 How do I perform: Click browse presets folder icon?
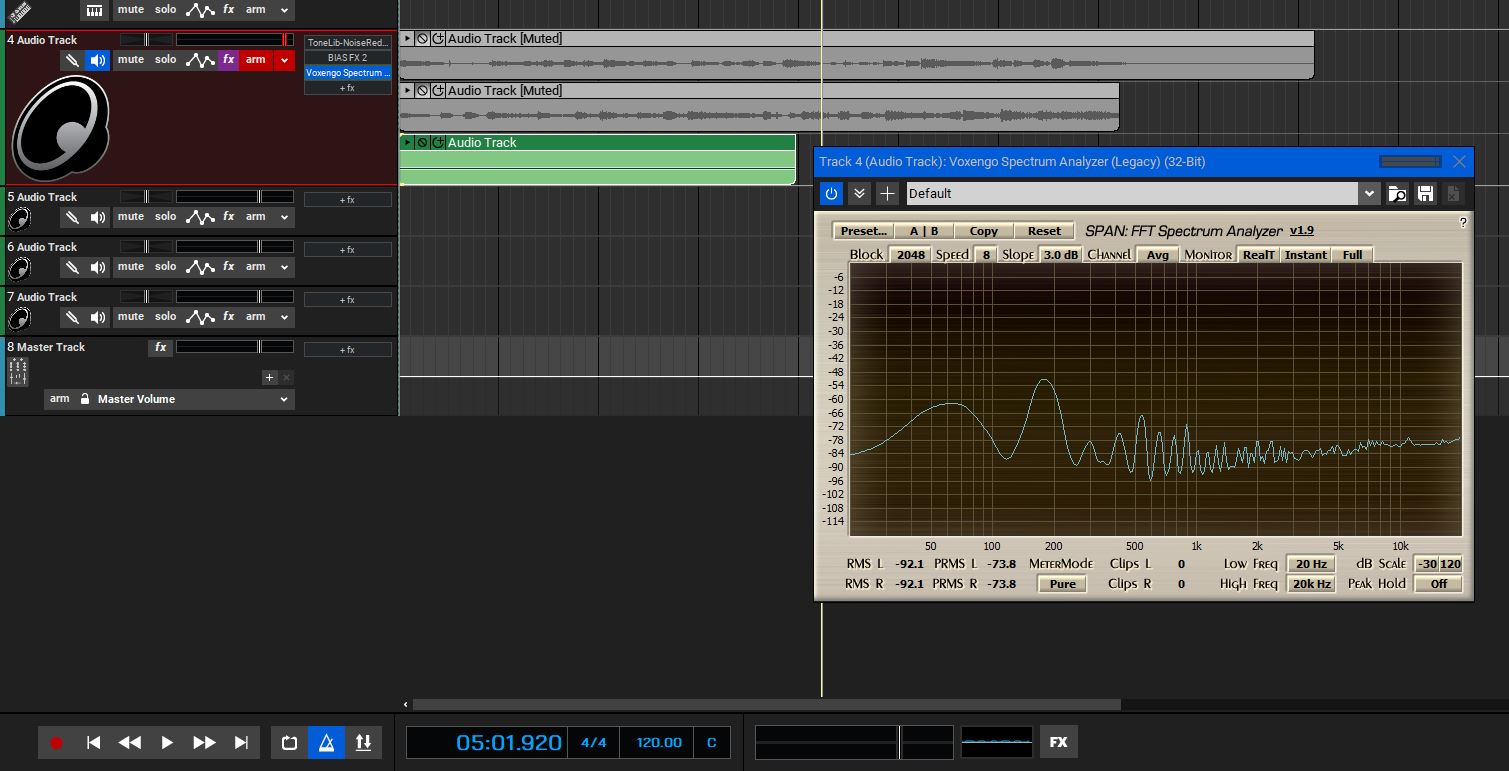tap(1398, 193)
